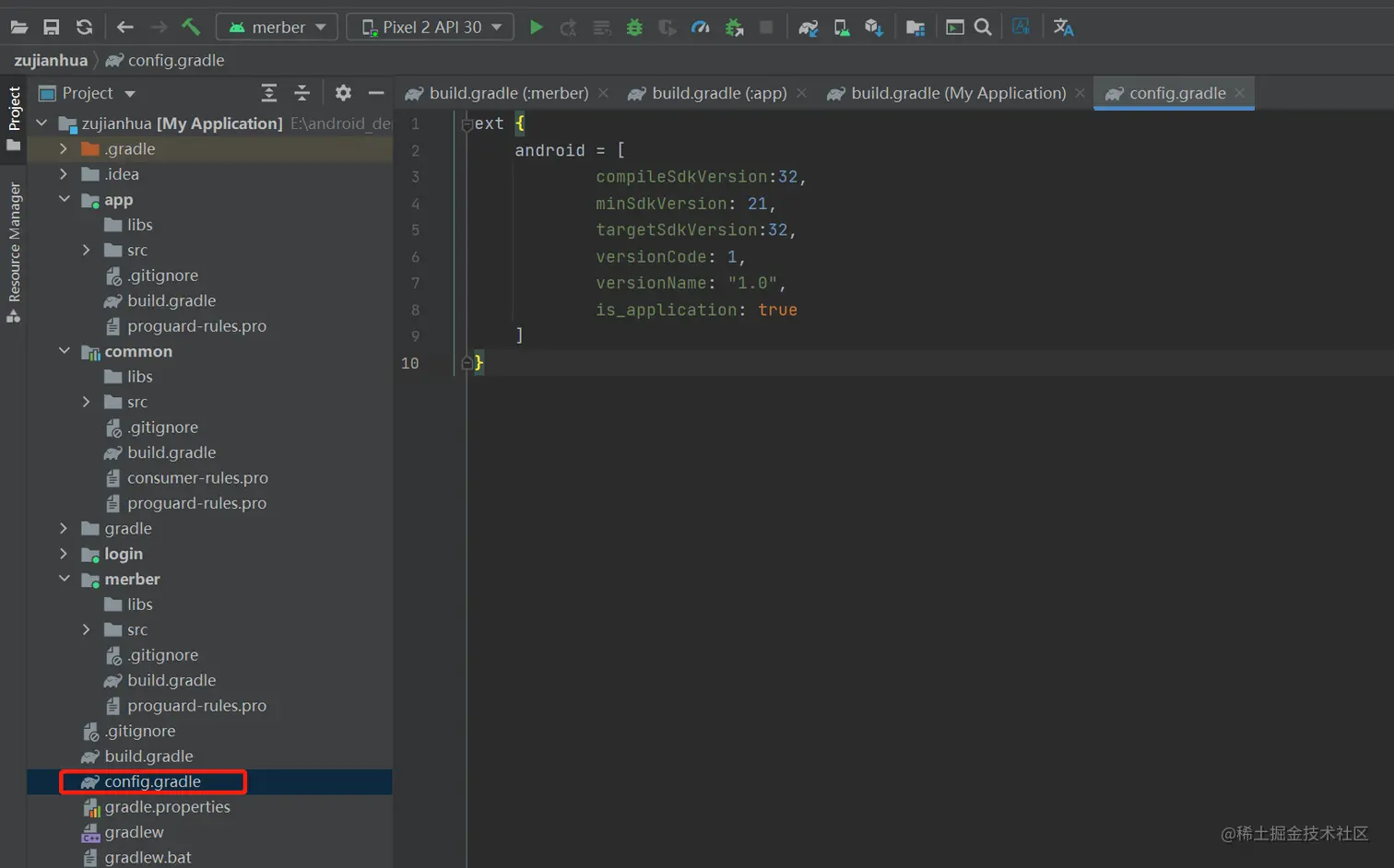Viewport: 1394px width, 868px height.
Task: Click the Run Anything terminal-window icon
Action: tap(955, 27)
